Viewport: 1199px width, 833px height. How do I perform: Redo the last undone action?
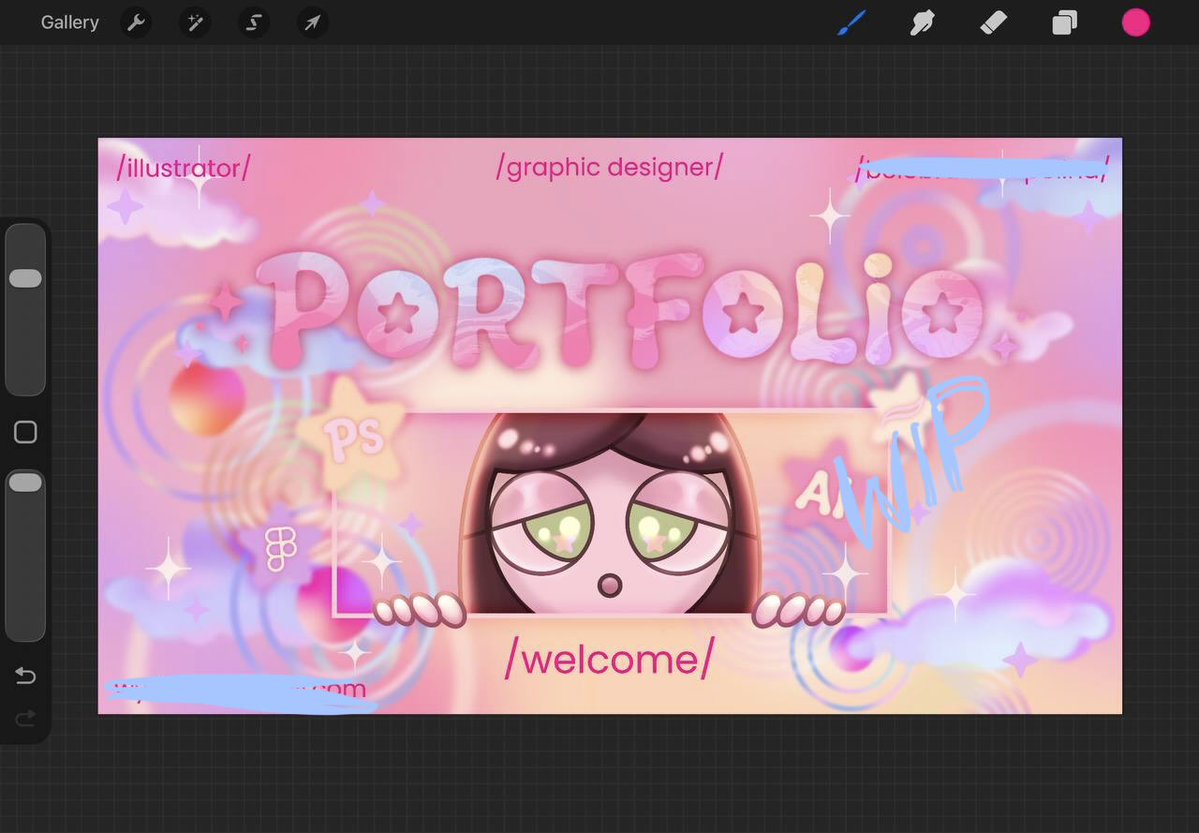pos(25,717)
